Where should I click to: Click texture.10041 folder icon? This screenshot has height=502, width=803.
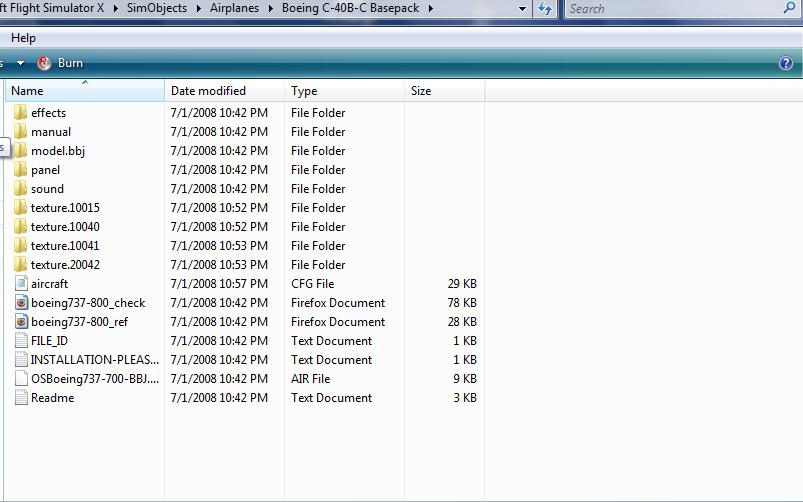pos(20,245)
